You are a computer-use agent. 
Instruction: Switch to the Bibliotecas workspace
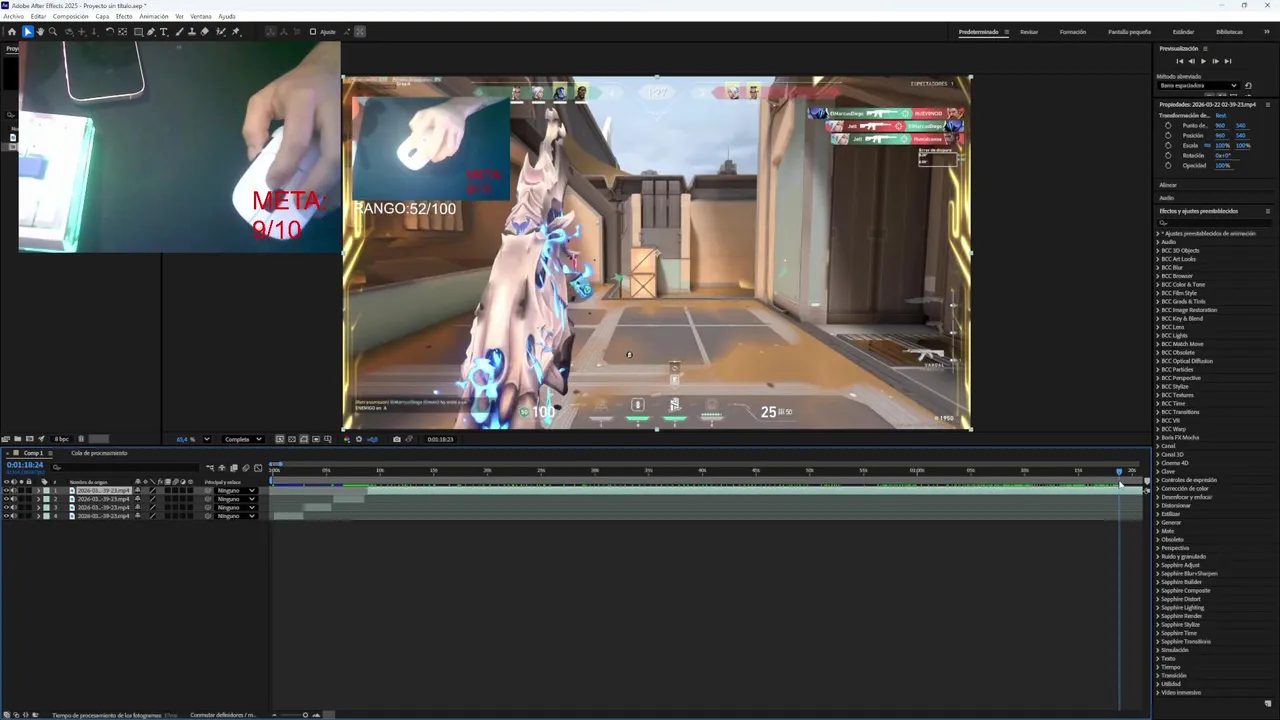(1229, 32)
